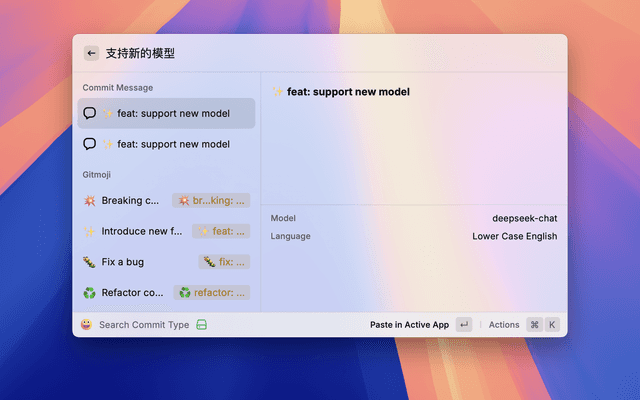The width and height of the screenshot is (640, 400).
Task: Click the explosion emoji for Breaking changes
Action: pos(90,200)
